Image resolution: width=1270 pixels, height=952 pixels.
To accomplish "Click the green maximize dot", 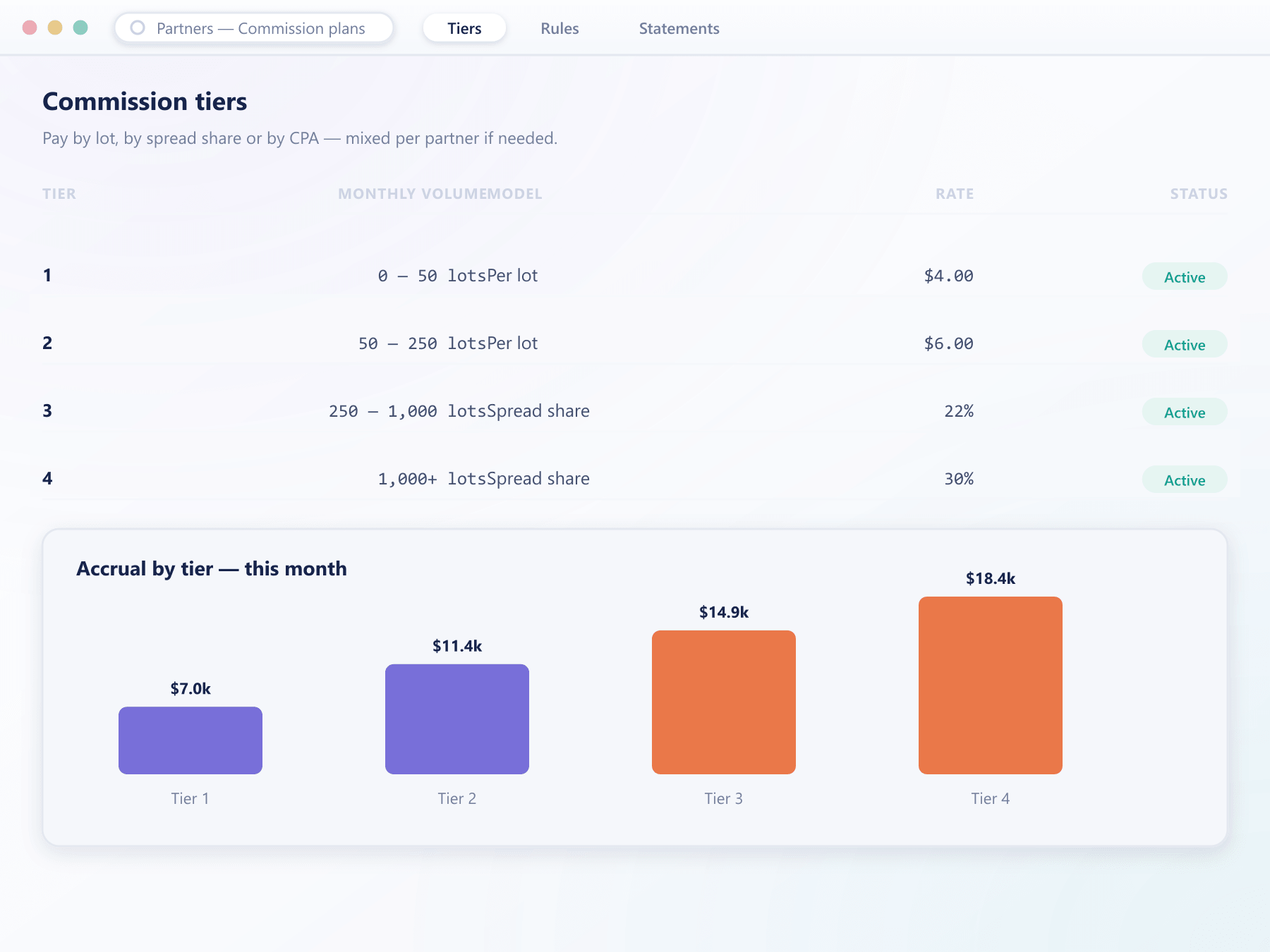I will [x=80, y=28].
